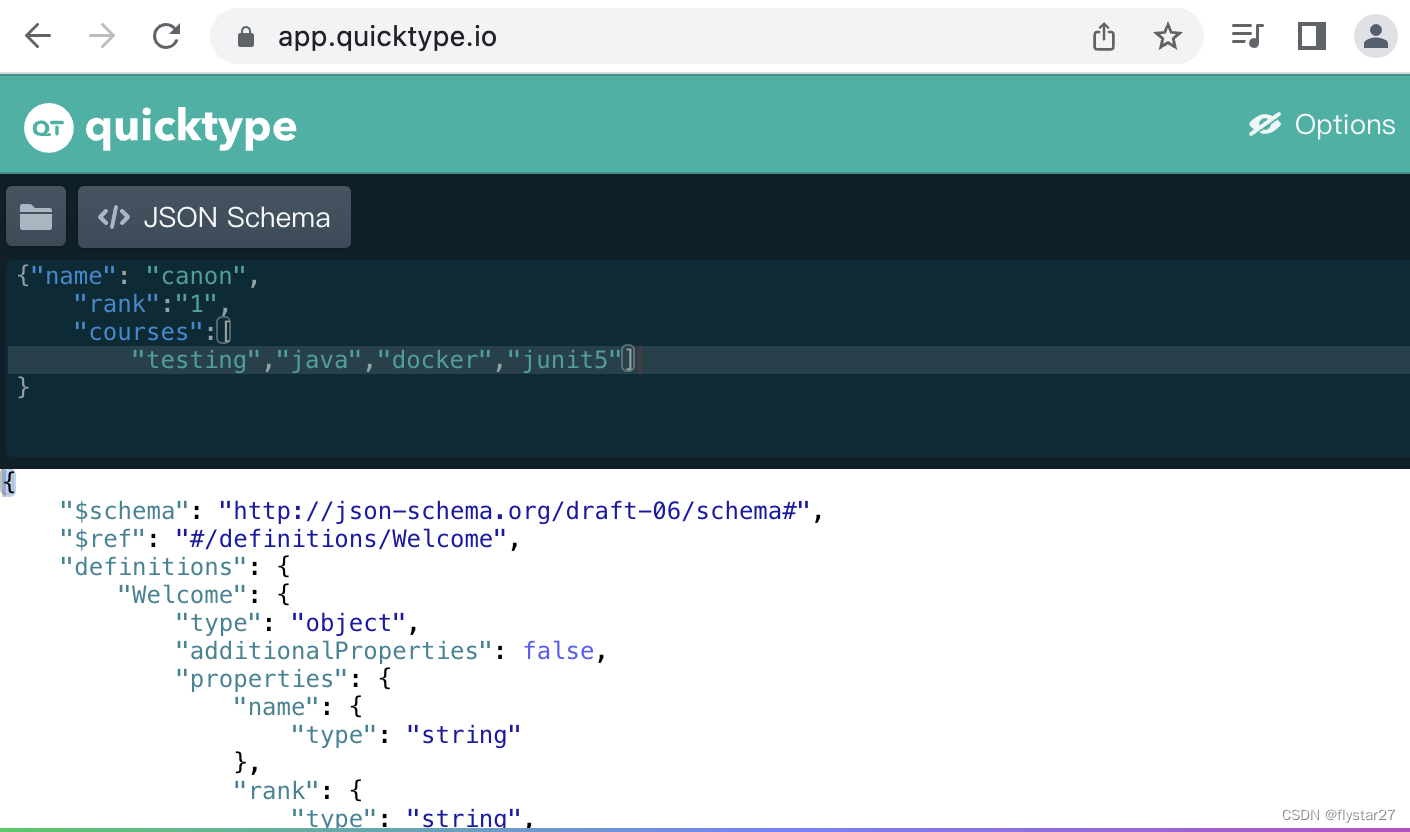The image size is (1410, 832).
Task: Click the "canon" value in input
Action: coord(197,276)
